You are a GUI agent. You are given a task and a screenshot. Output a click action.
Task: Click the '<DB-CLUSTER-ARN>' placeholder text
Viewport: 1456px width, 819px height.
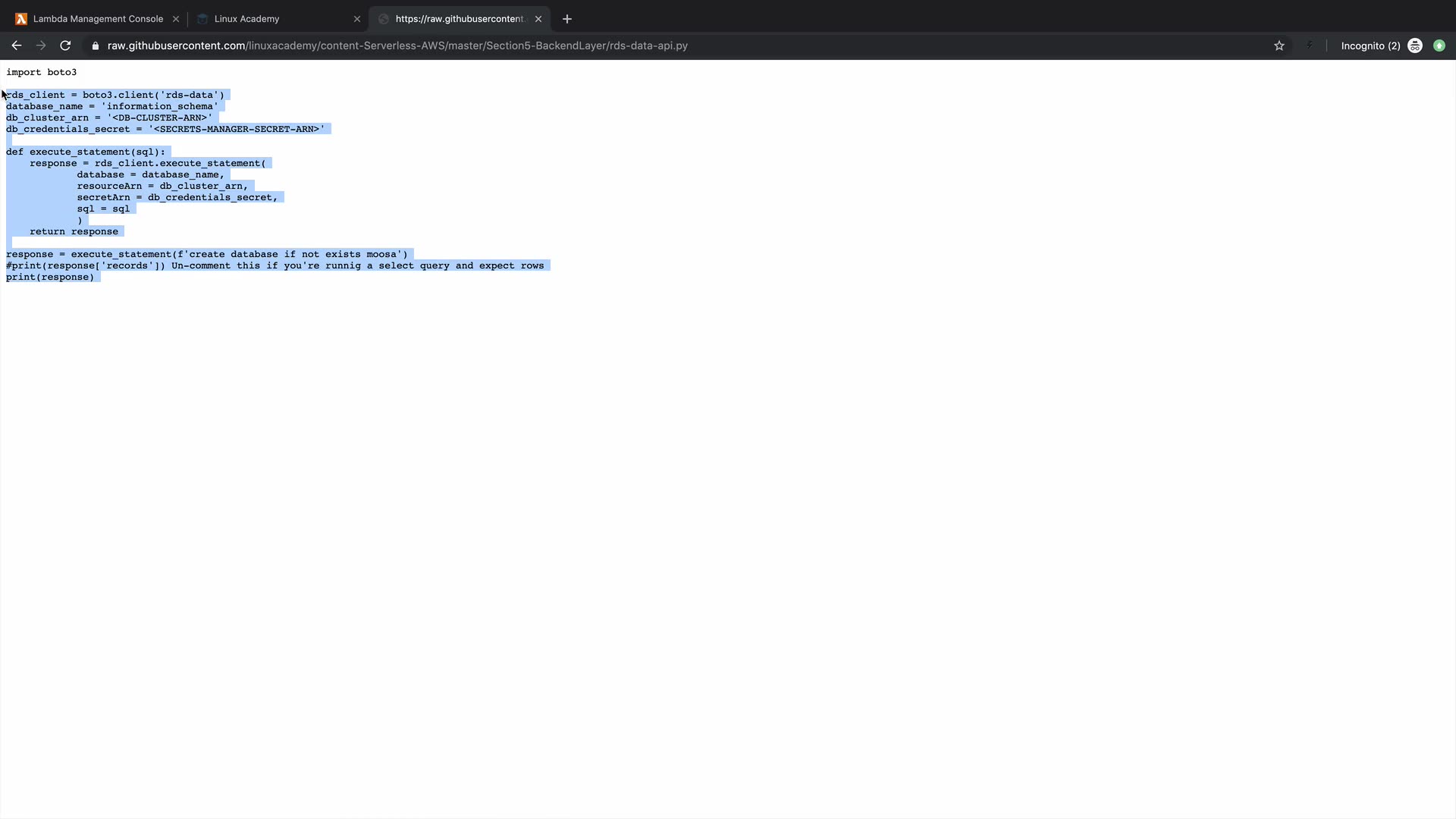tap(159, 118)
